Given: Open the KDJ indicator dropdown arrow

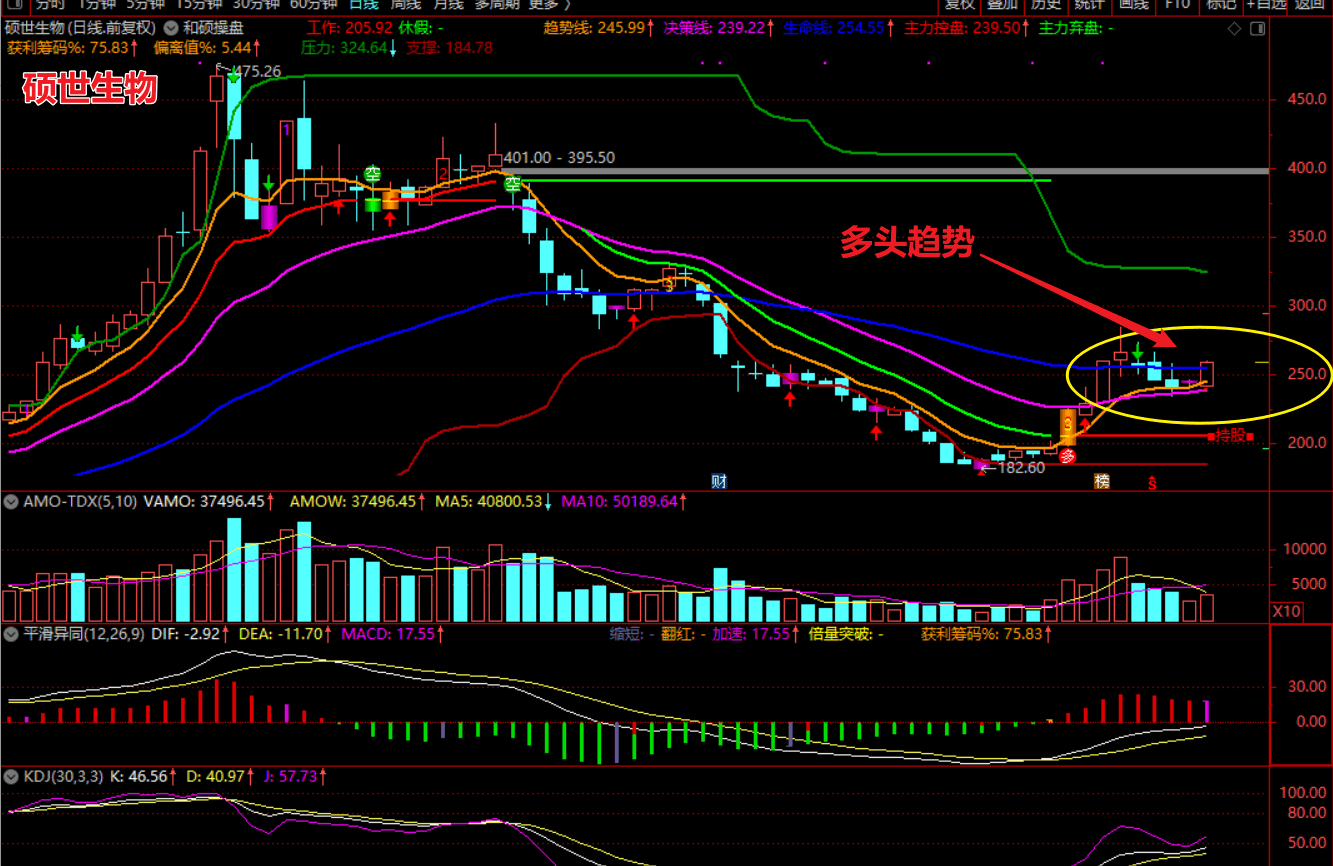Looking at the screenshot, I should [12, 776].
